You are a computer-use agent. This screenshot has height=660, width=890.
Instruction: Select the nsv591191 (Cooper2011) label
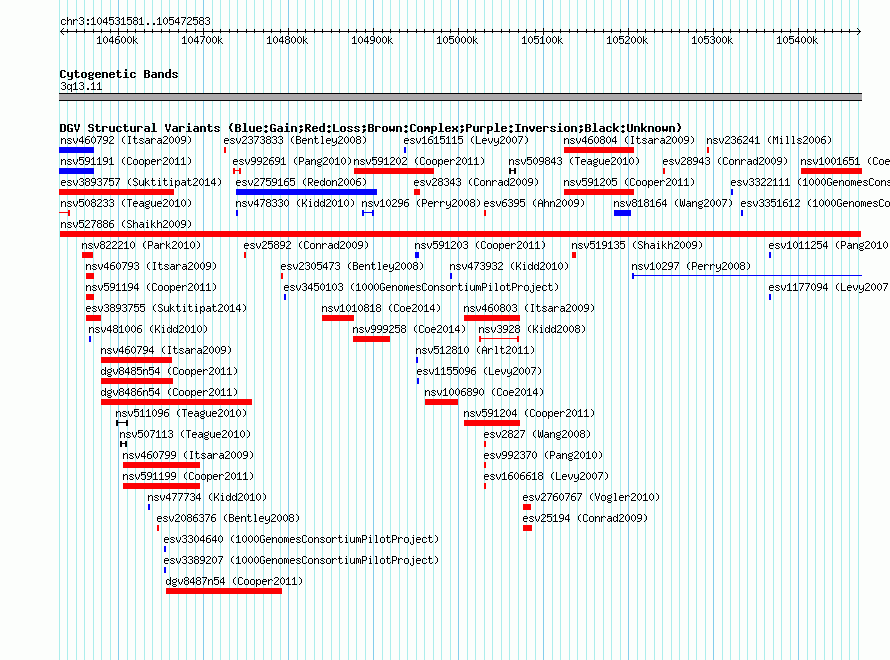125,161
